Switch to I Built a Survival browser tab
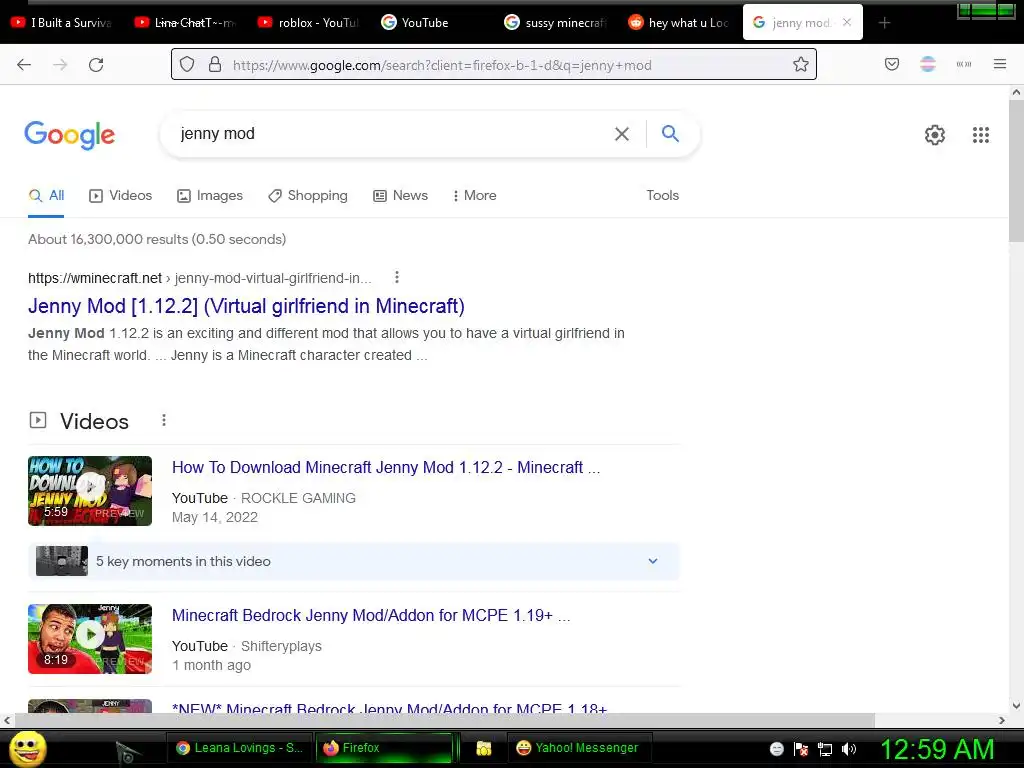This screenshot has width=1024, height=768. [x=61, y=23]
